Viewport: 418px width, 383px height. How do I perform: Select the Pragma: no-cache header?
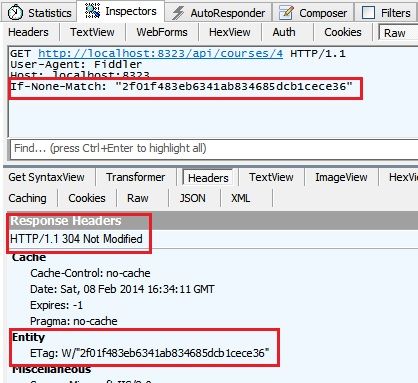pos(74,321)
